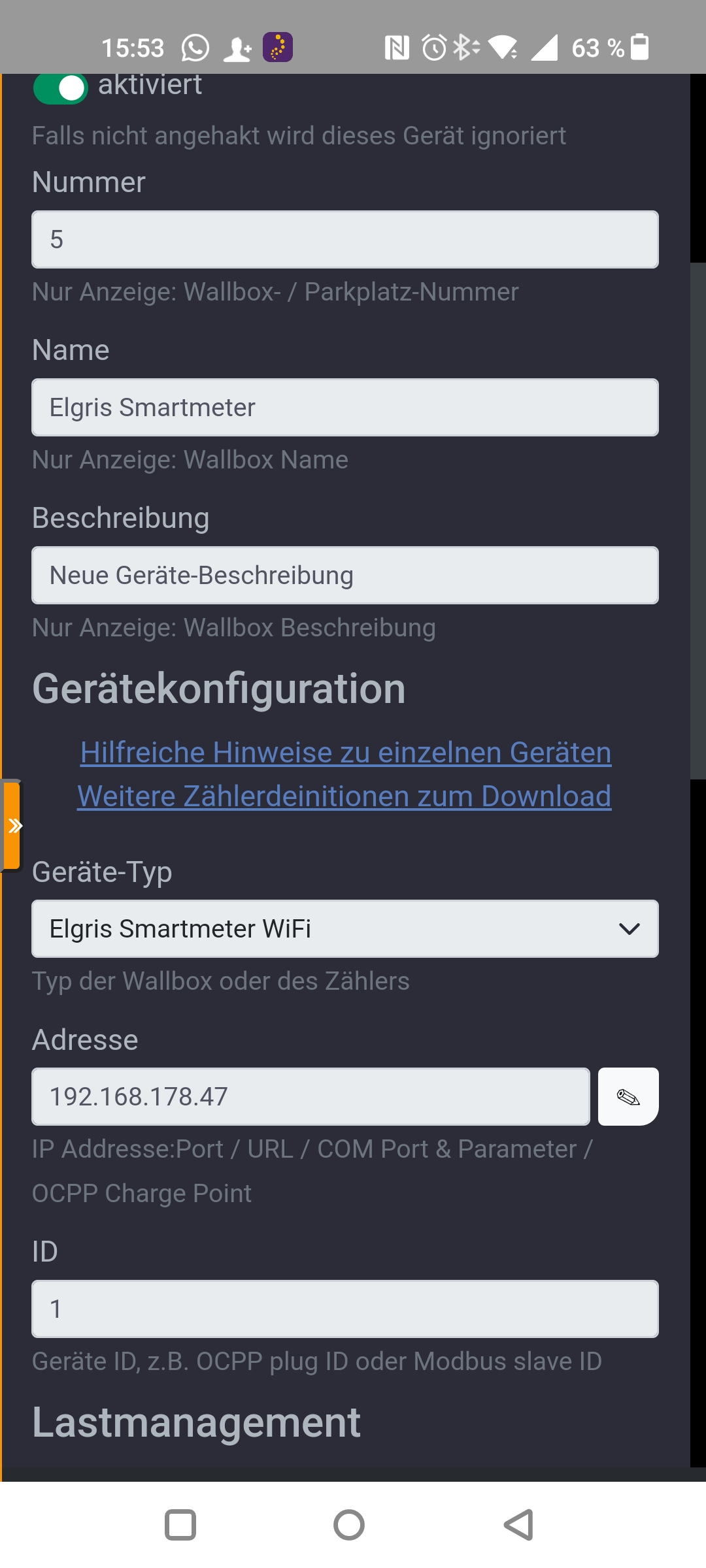
Task: Click the Beschreibung text field
Action: pos(345,575)
